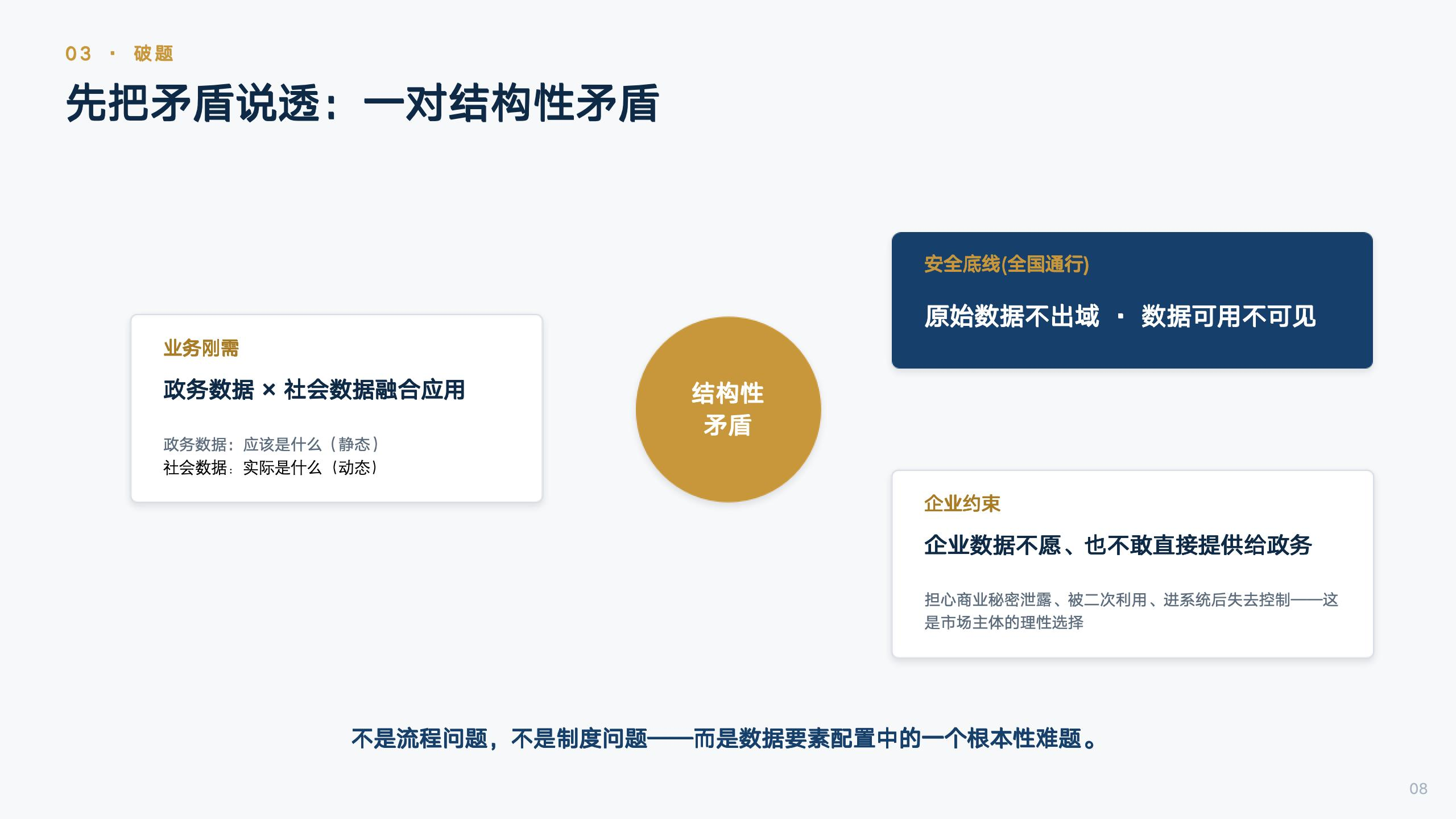Click the heading "安全底线(全国通行)"
1456x819 pixels.
(1007, 264)
